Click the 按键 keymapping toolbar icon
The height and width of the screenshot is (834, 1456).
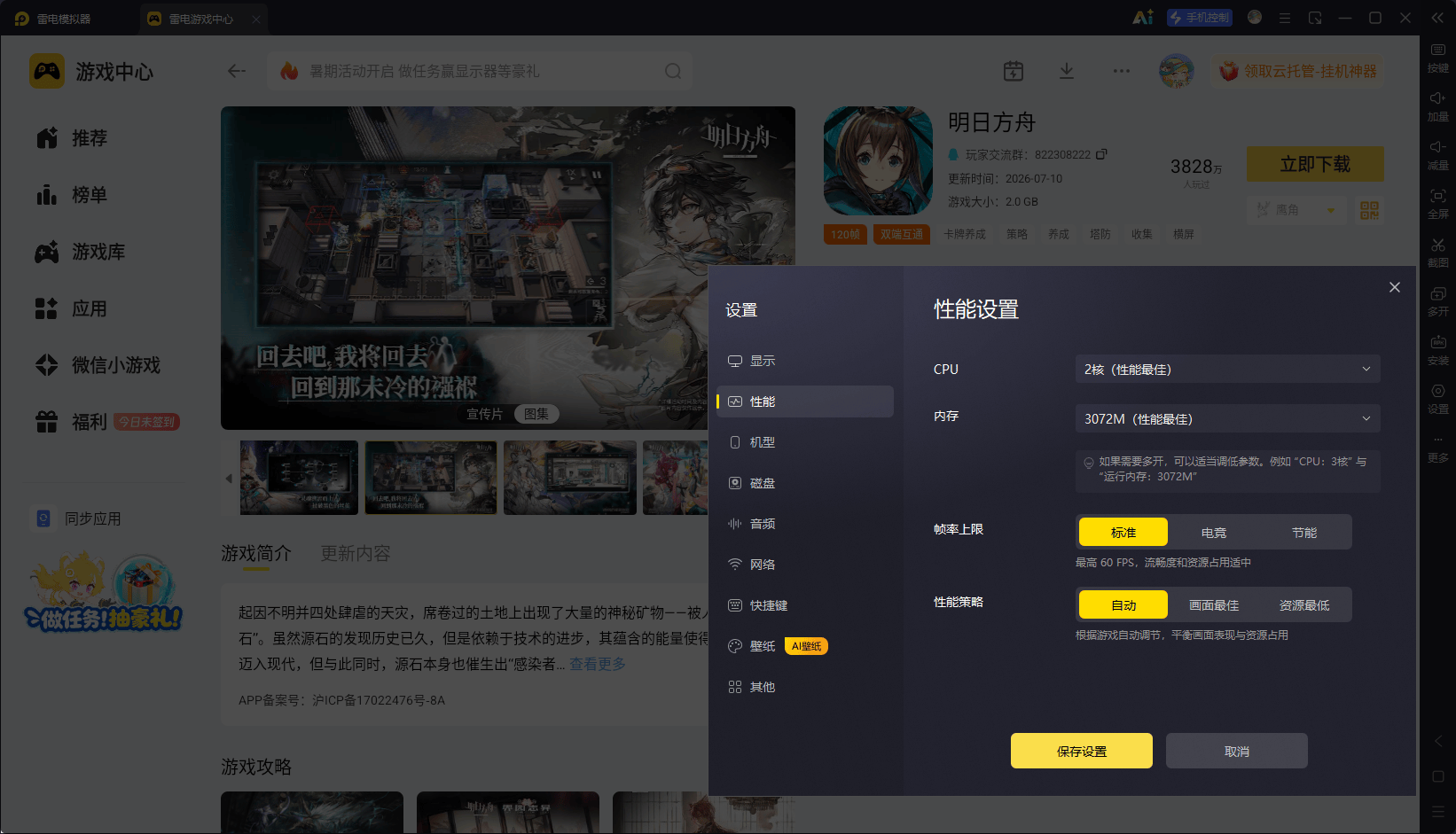point(1438,58)
